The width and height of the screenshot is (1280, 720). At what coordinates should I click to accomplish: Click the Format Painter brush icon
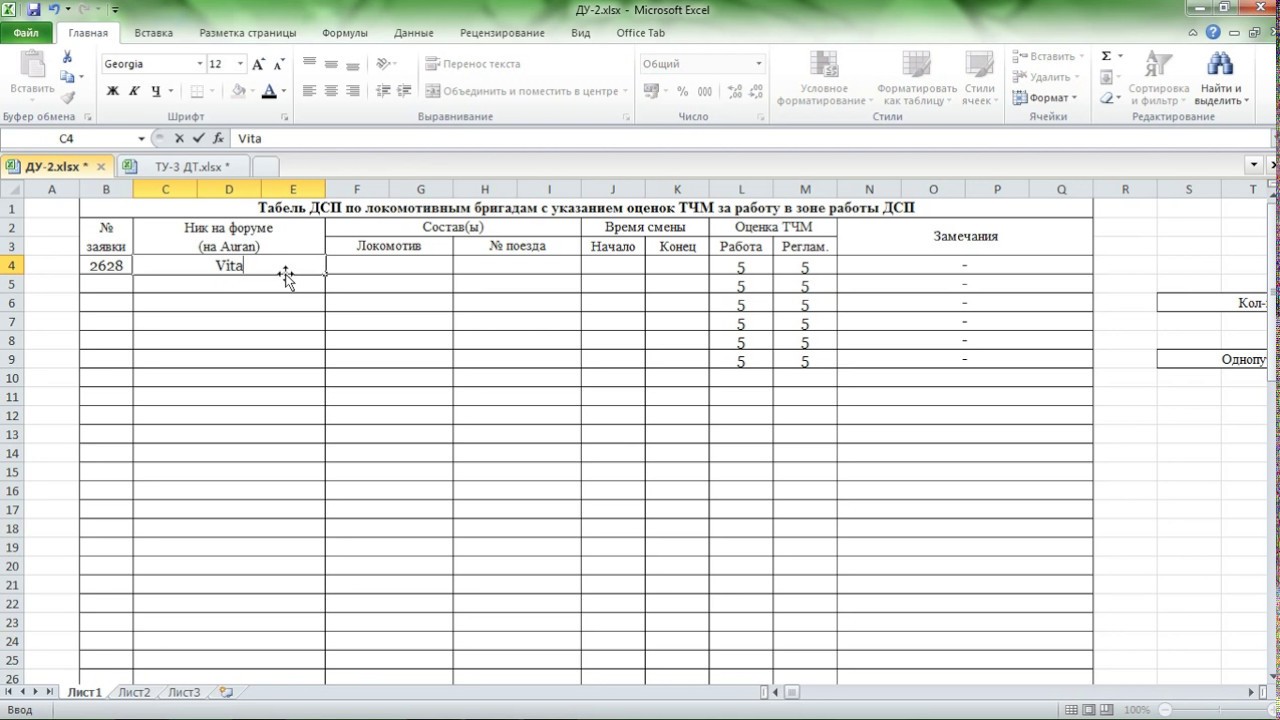pyautogui.click(x=67, y=98)
